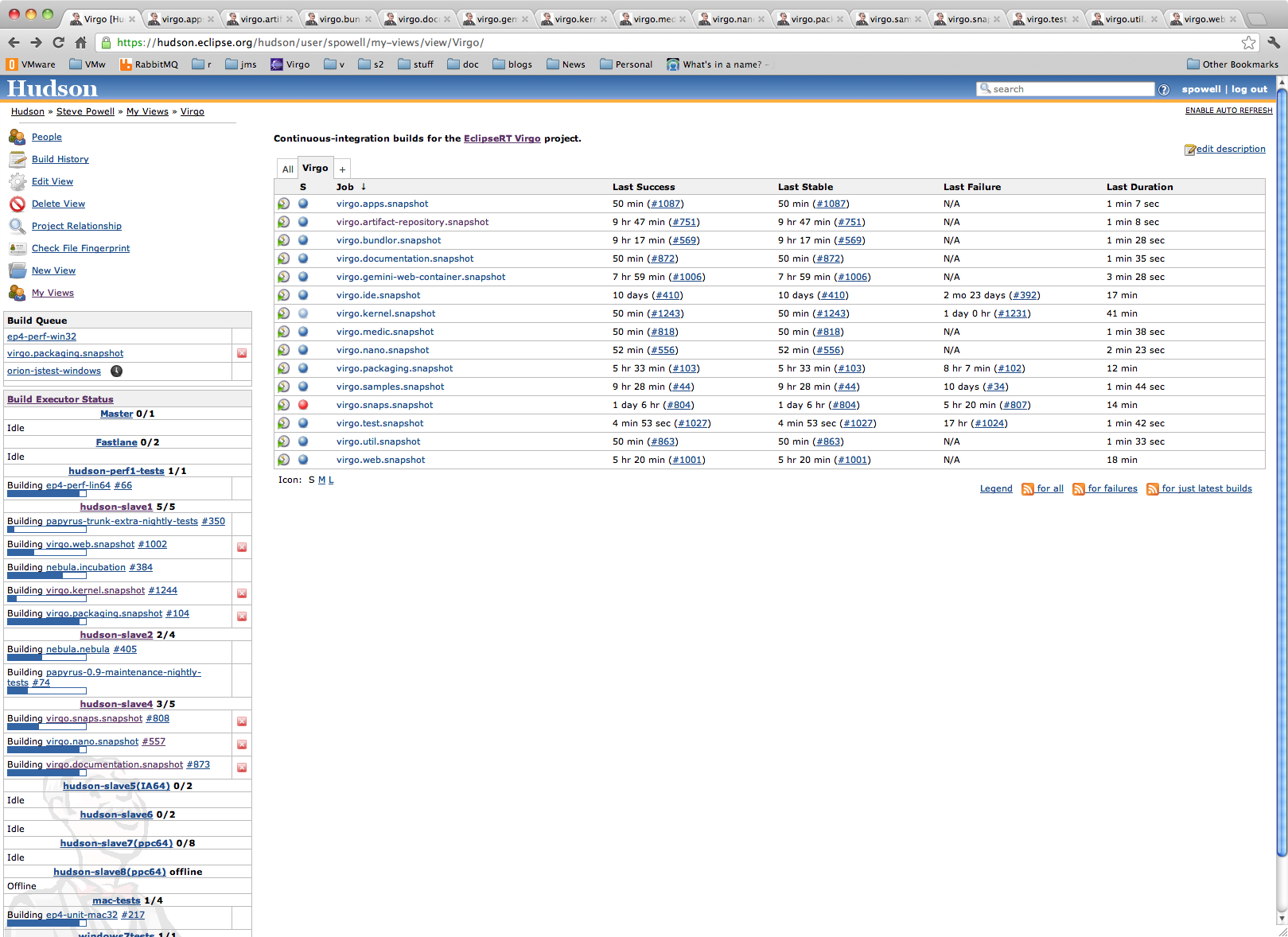Image resolution: width=1288 pixels, height=937 pixels.
Task: Click the schedule build icon for virgo.apps.snapshot
Action: tap(283, 204)
